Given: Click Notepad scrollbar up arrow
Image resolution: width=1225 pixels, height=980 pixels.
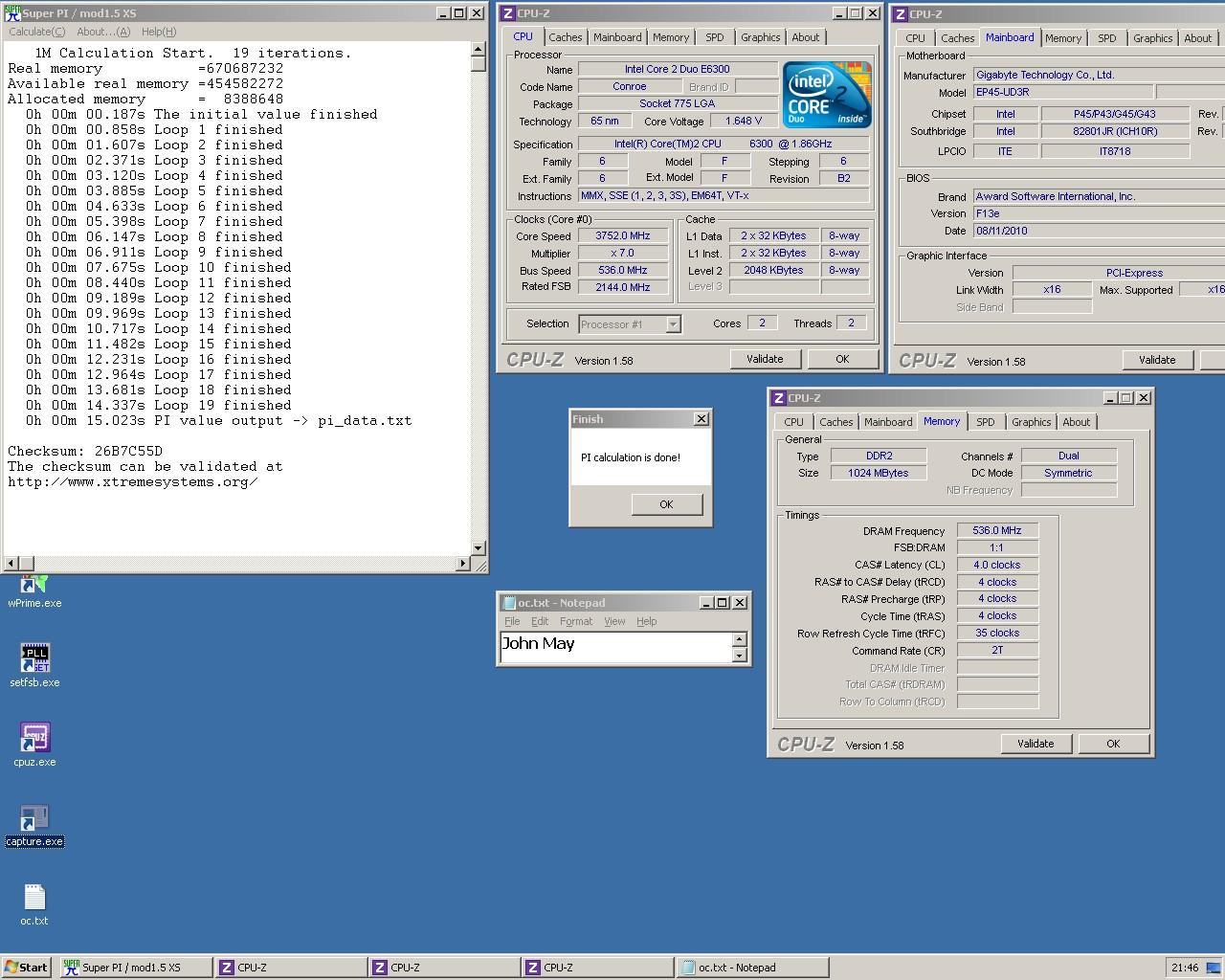Looking at the screenshot, I should click(x=739, y=639).
